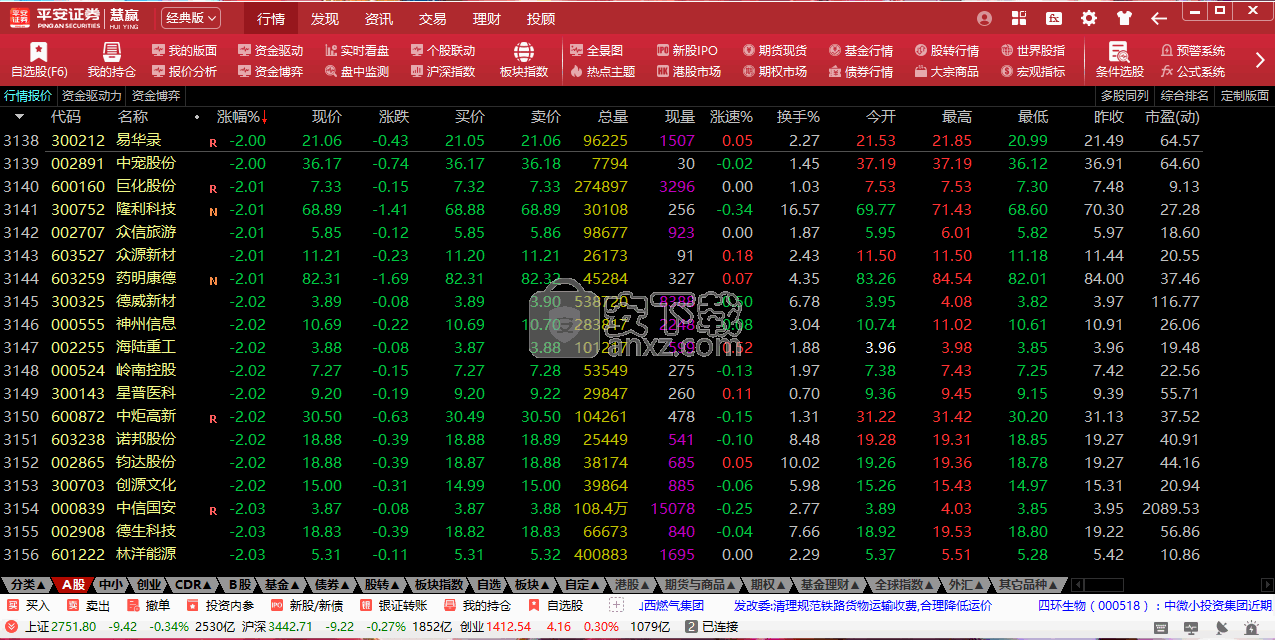
Task: Click 撤单 cancel order shortcut
Action: 148,605
